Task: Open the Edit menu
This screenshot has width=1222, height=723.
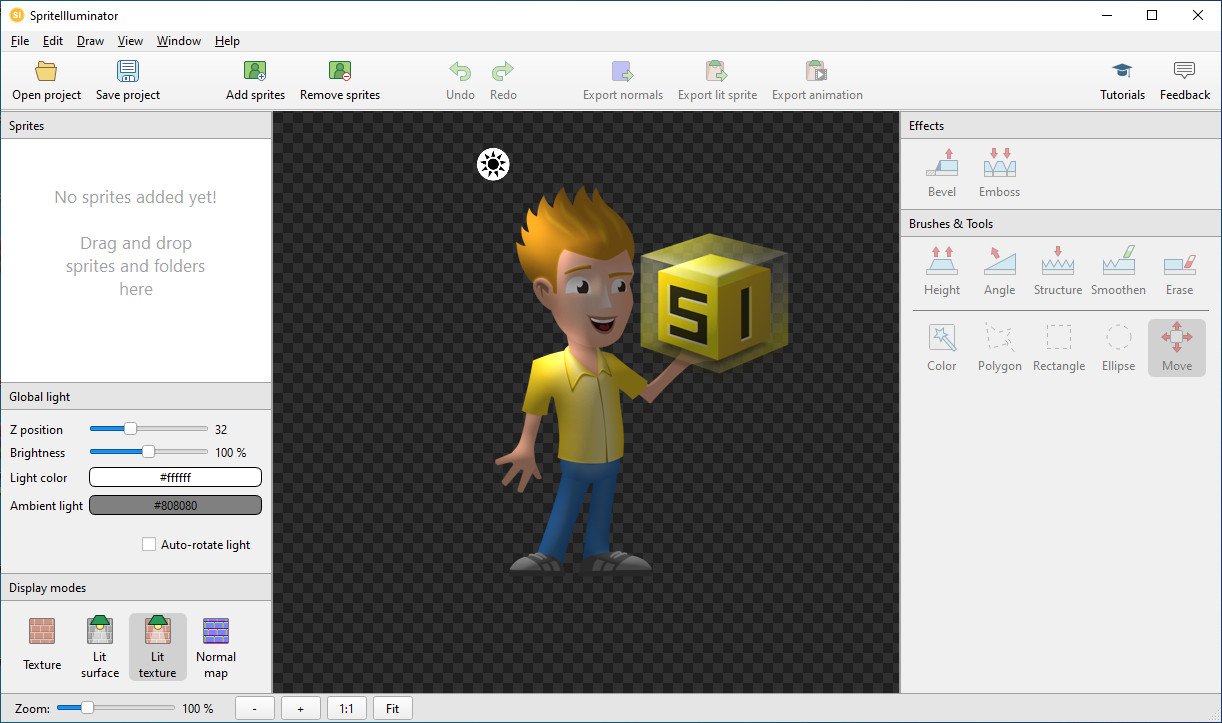Action: point(53,41)
